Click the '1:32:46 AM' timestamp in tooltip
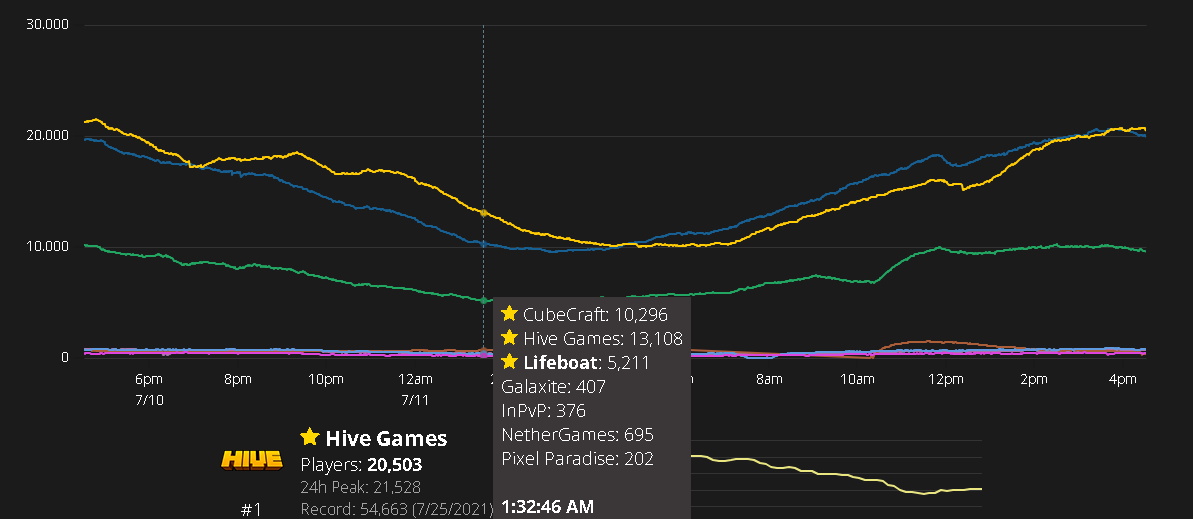The width and height of the screenshot is (1193, 519). [548, 507]
